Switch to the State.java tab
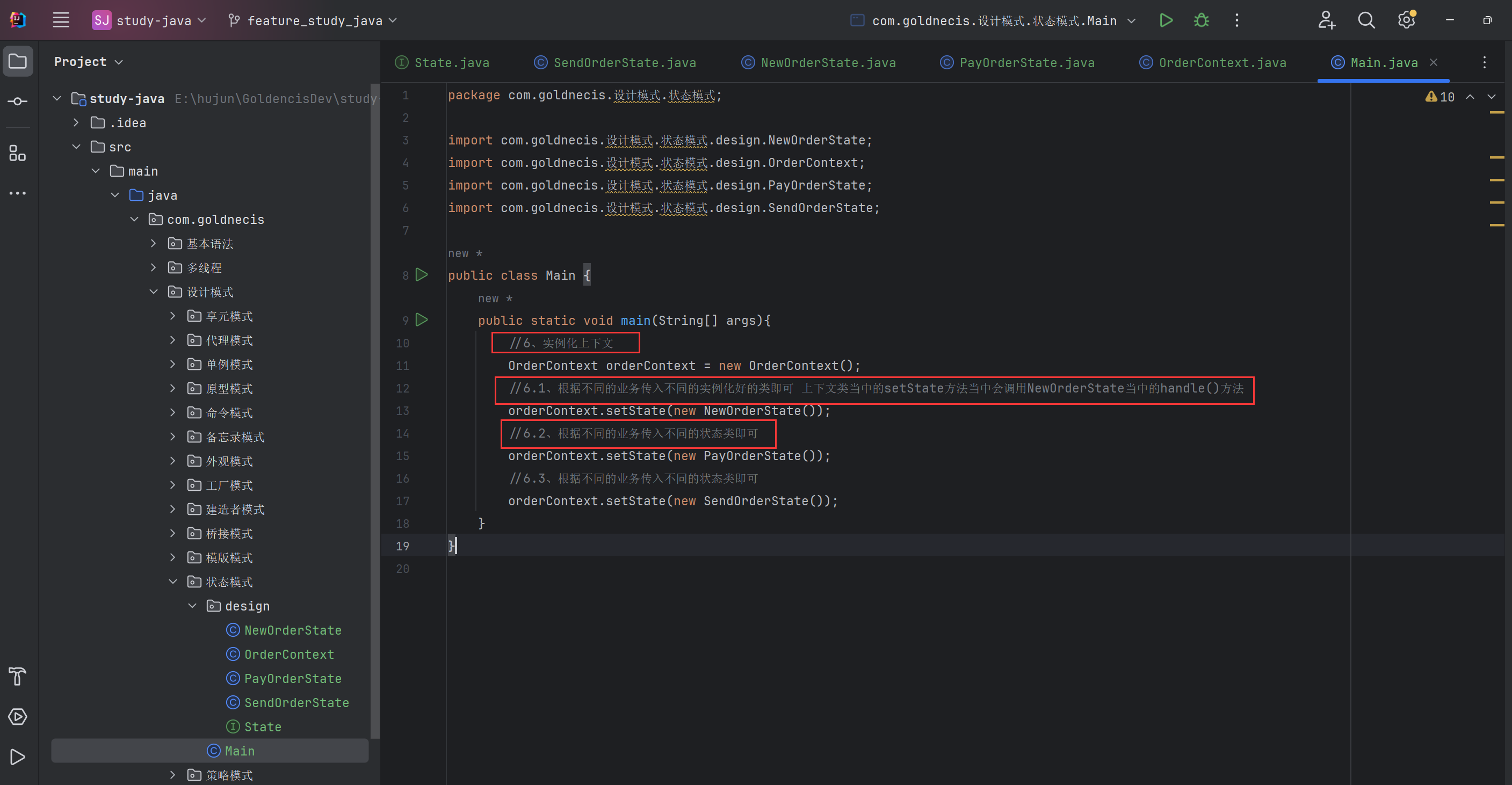 443,62
